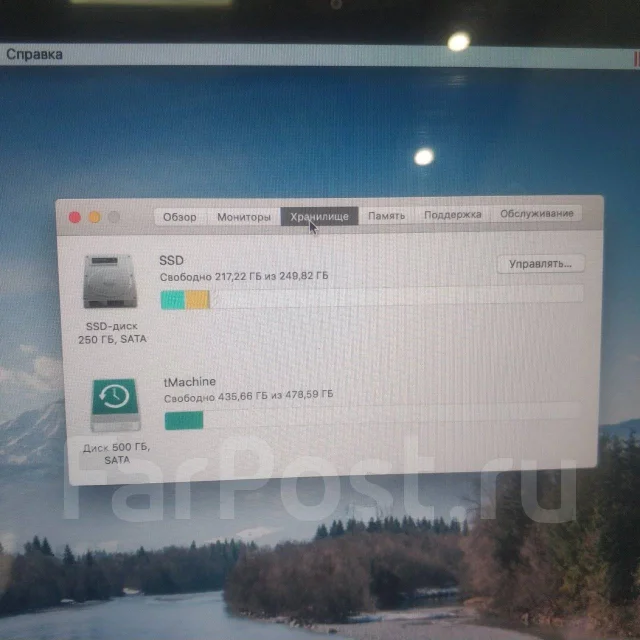Screen dimensions: 640x640
Task: Minimize the window with yellow button
Action: (95, 217)
